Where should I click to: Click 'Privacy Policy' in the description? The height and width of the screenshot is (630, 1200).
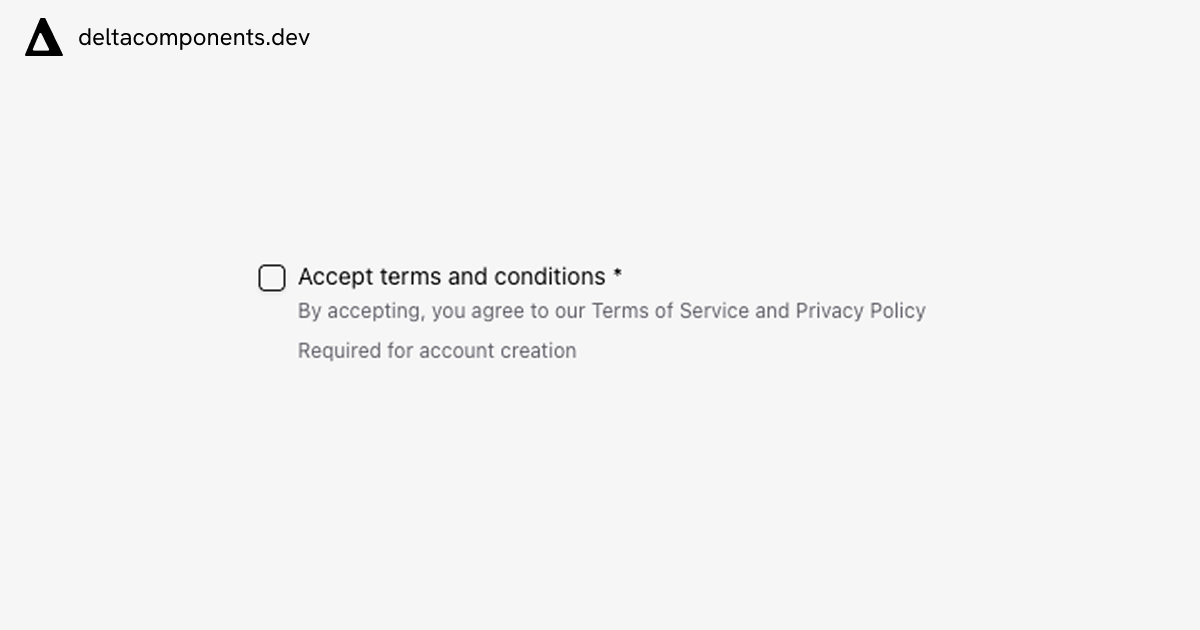[x=860, y=311]
